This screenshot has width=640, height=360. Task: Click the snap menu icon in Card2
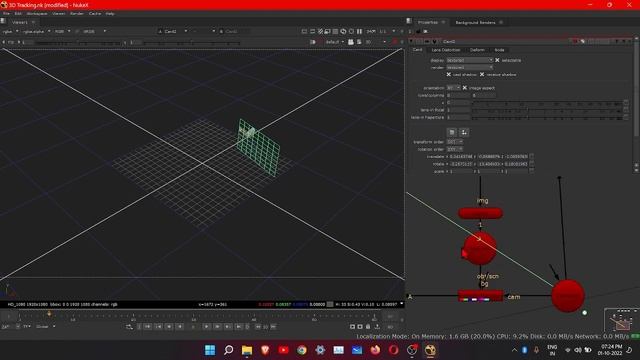coord(464,132)
